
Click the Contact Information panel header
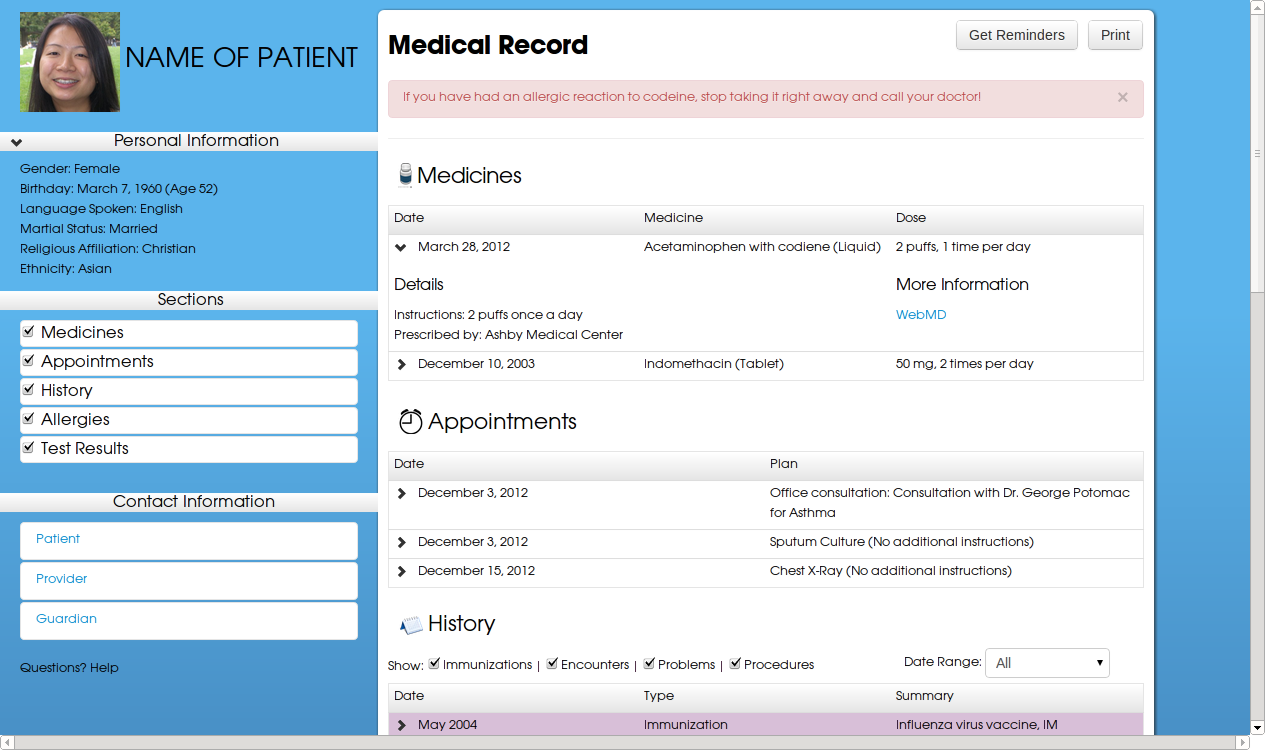(x=189, y=502)
